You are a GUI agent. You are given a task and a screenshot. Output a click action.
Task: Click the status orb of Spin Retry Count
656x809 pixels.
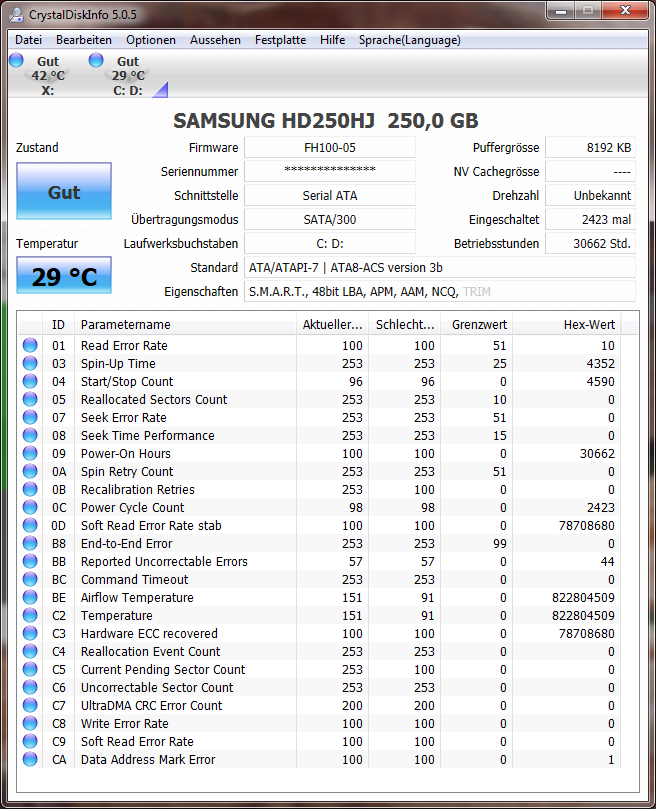coord(30,471)
